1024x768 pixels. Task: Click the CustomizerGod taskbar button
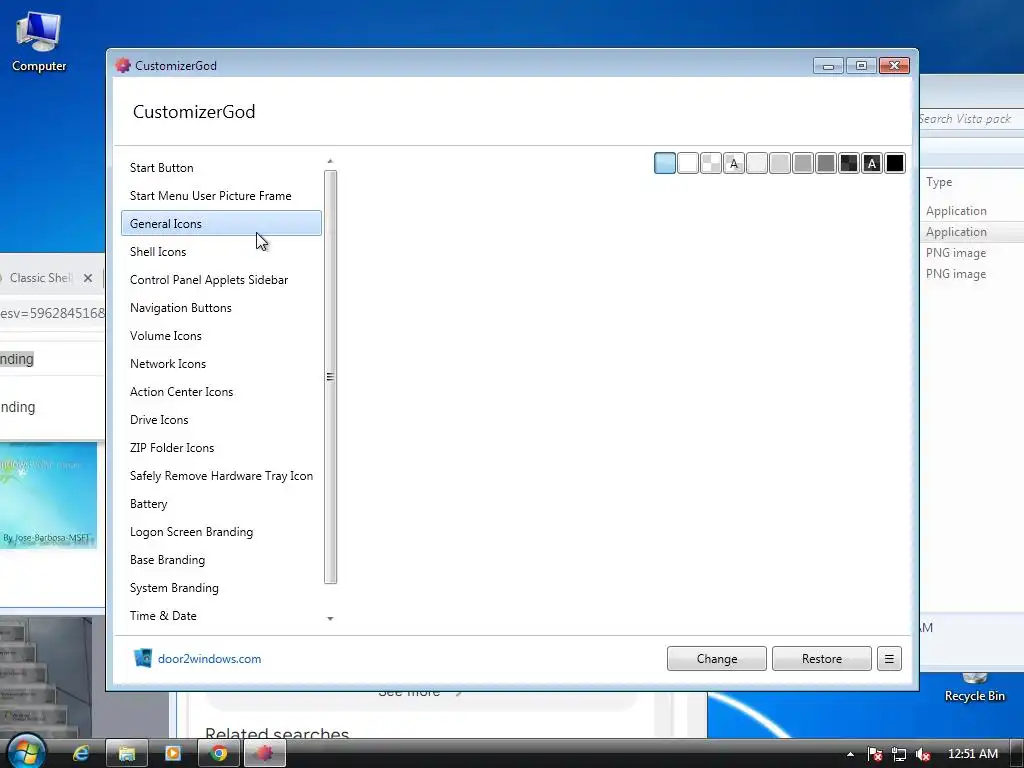[264, 754]
